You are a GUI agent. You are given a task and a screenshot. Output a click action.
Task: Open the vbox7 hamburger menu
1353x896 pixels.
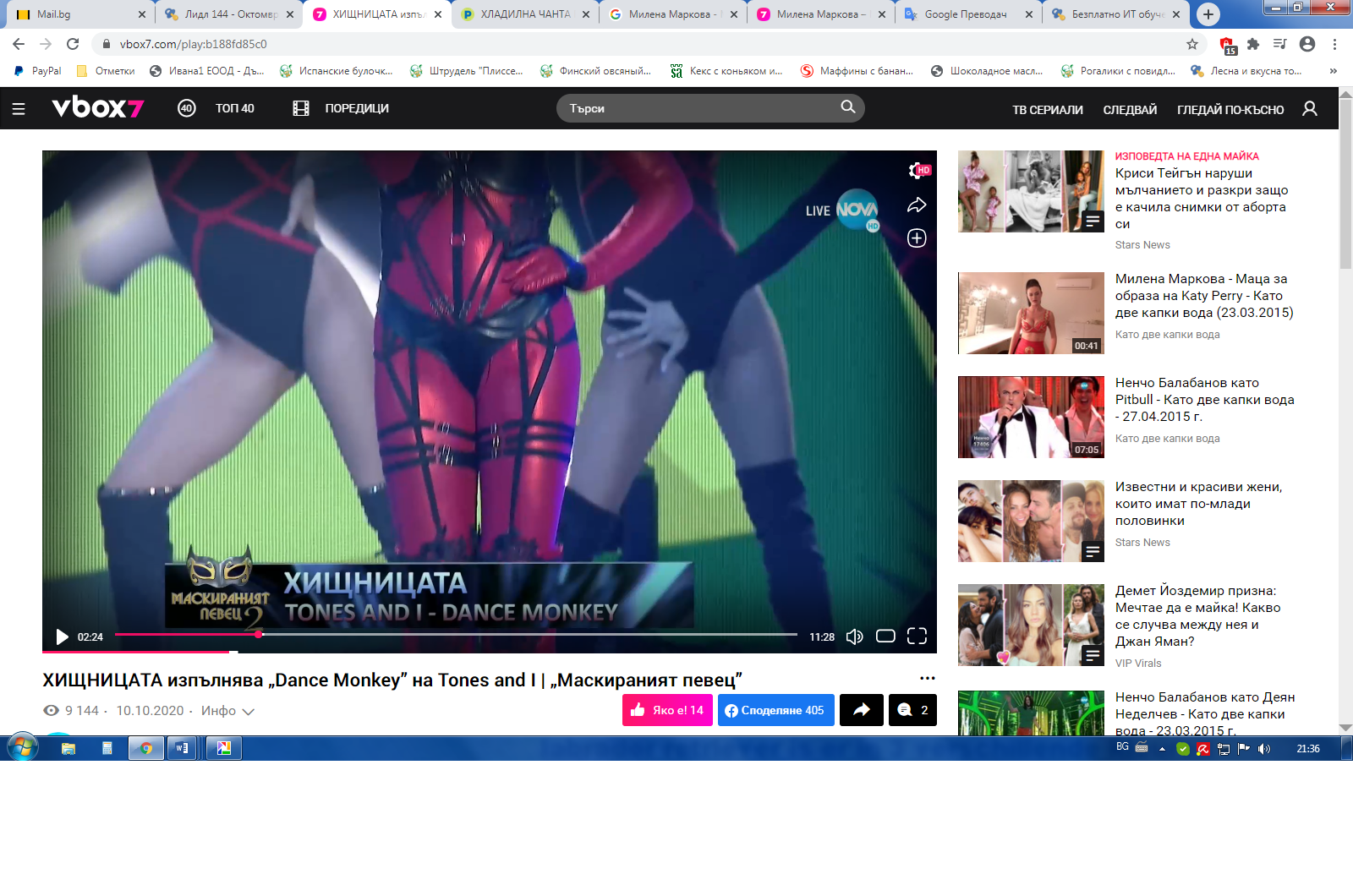(x=19, y=109)
